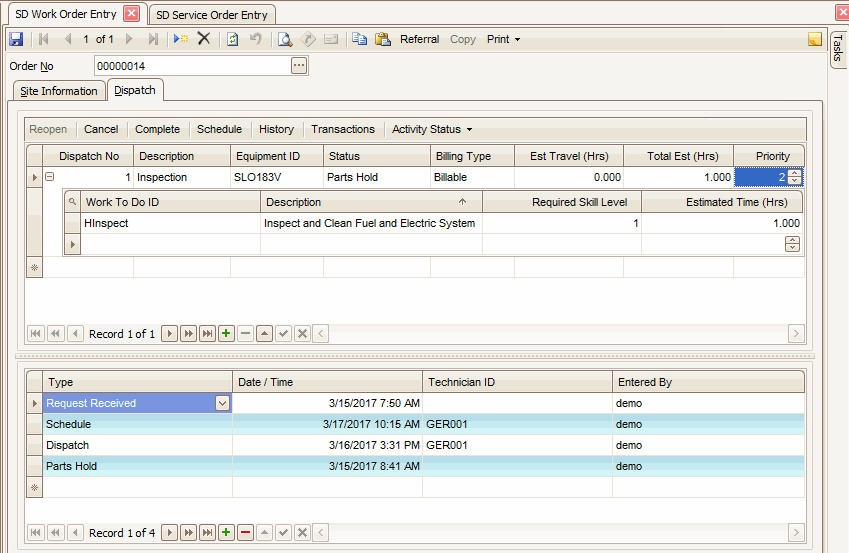Click the Parts Hold status cell

[377, 177]
